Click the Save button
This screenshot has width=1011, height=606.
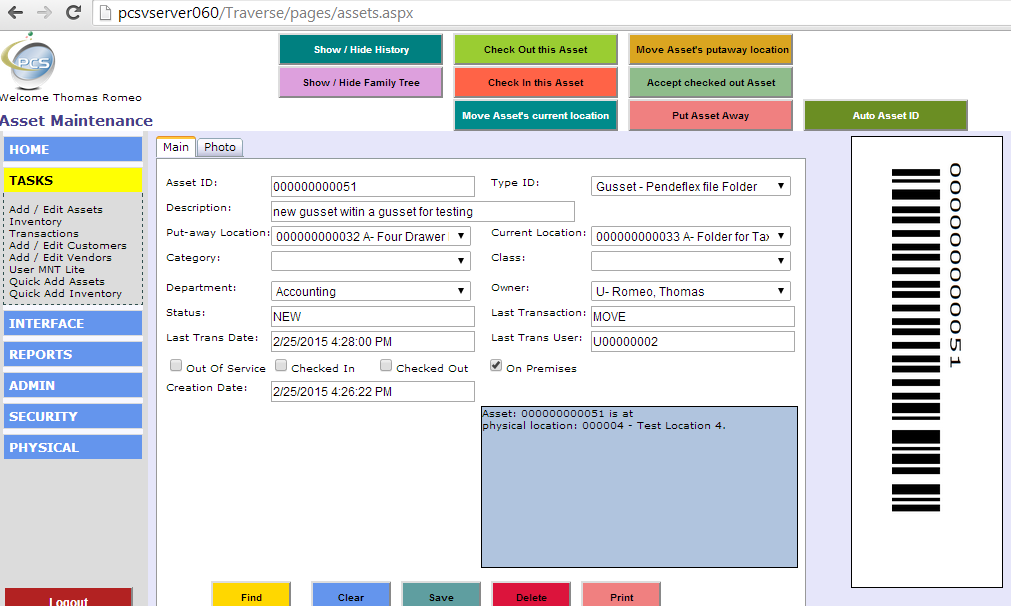(441, 594)
